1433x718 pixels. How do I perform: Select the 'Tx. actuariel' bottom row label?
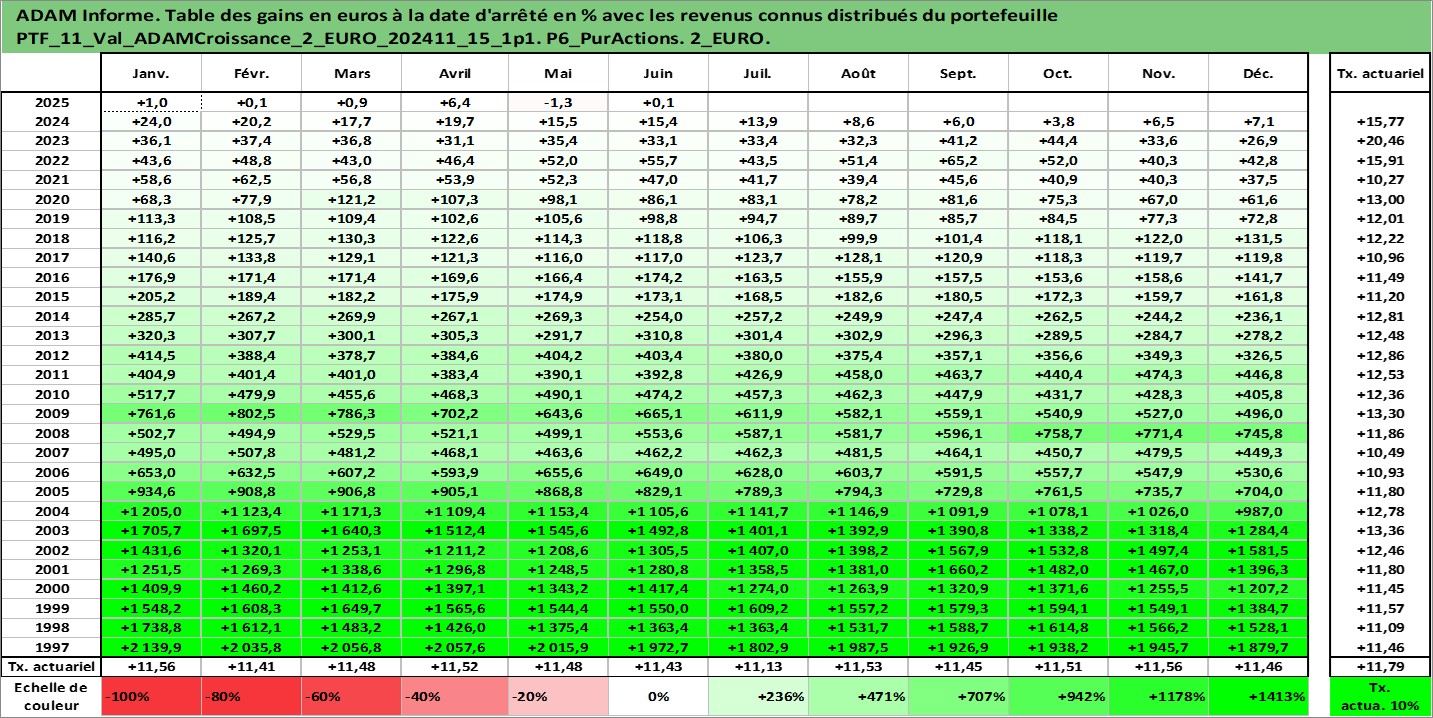point(51,666)
